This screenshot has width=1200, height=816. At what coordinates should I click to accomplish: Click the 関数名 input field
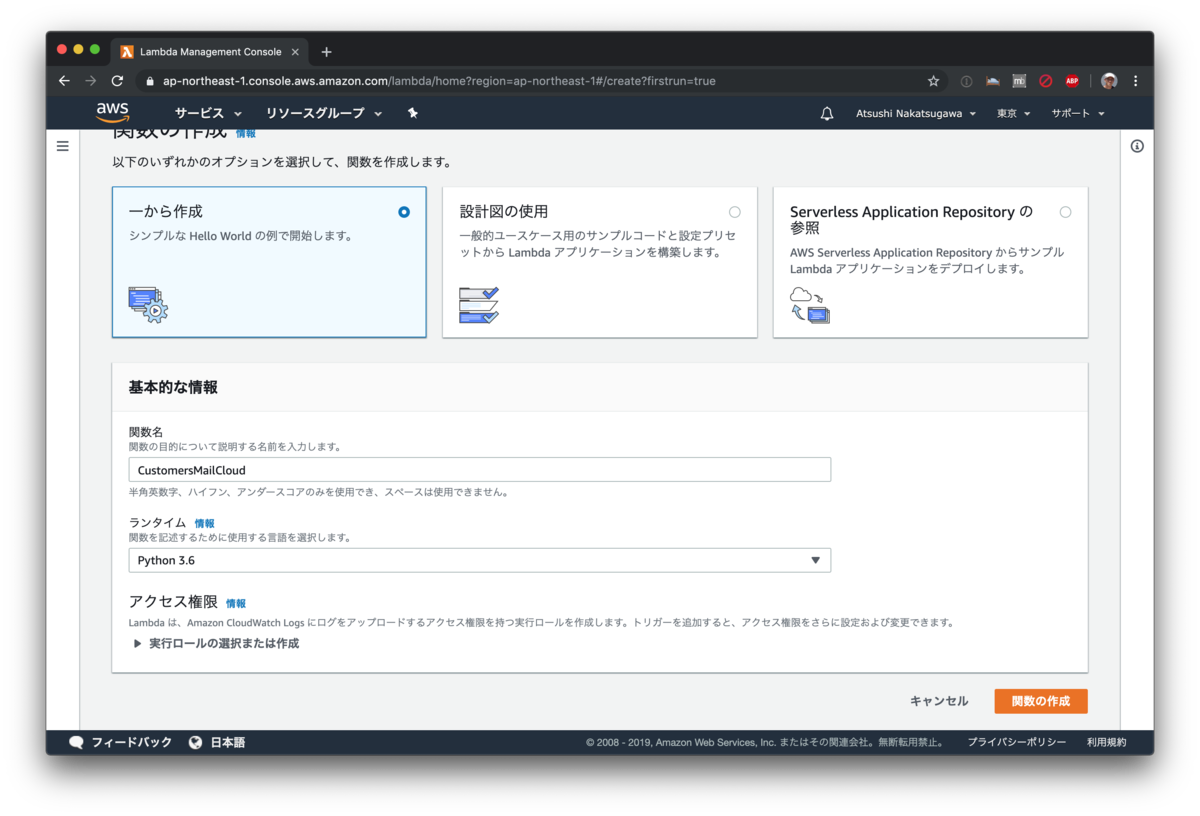[x=480, y=469]
